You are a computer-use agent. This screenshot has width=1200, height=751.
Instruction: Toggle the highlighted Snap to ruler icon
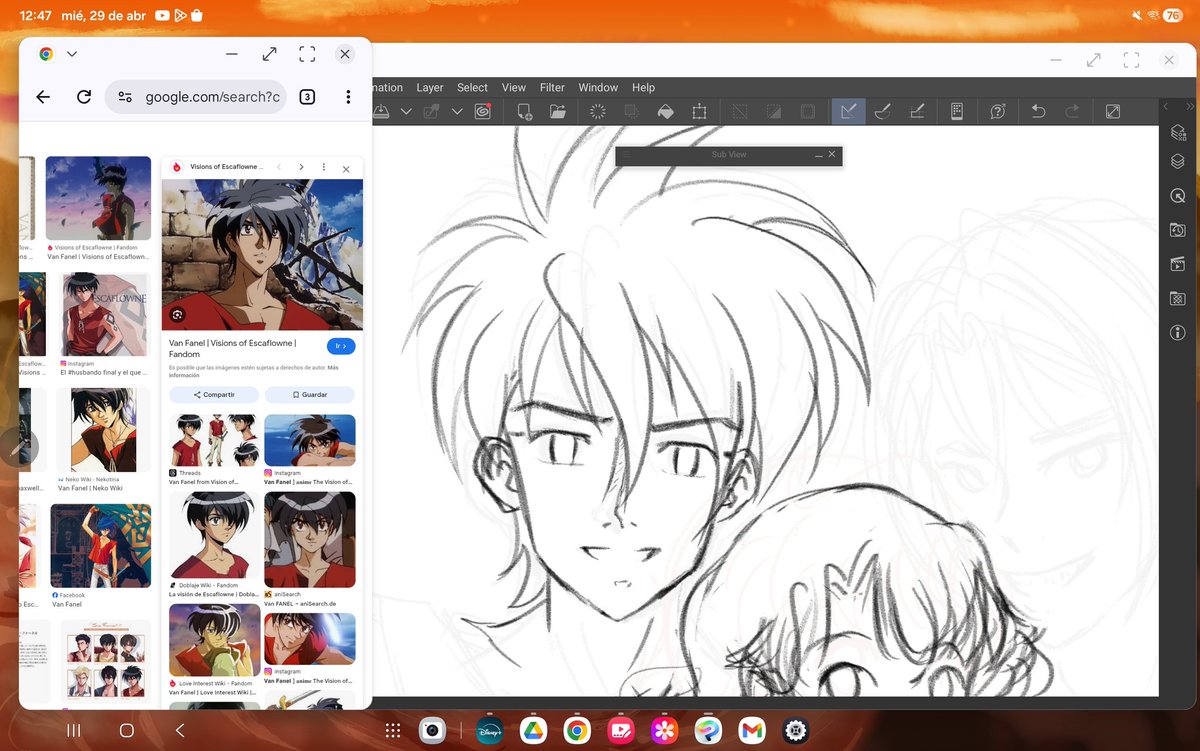[x=848, y=112]
